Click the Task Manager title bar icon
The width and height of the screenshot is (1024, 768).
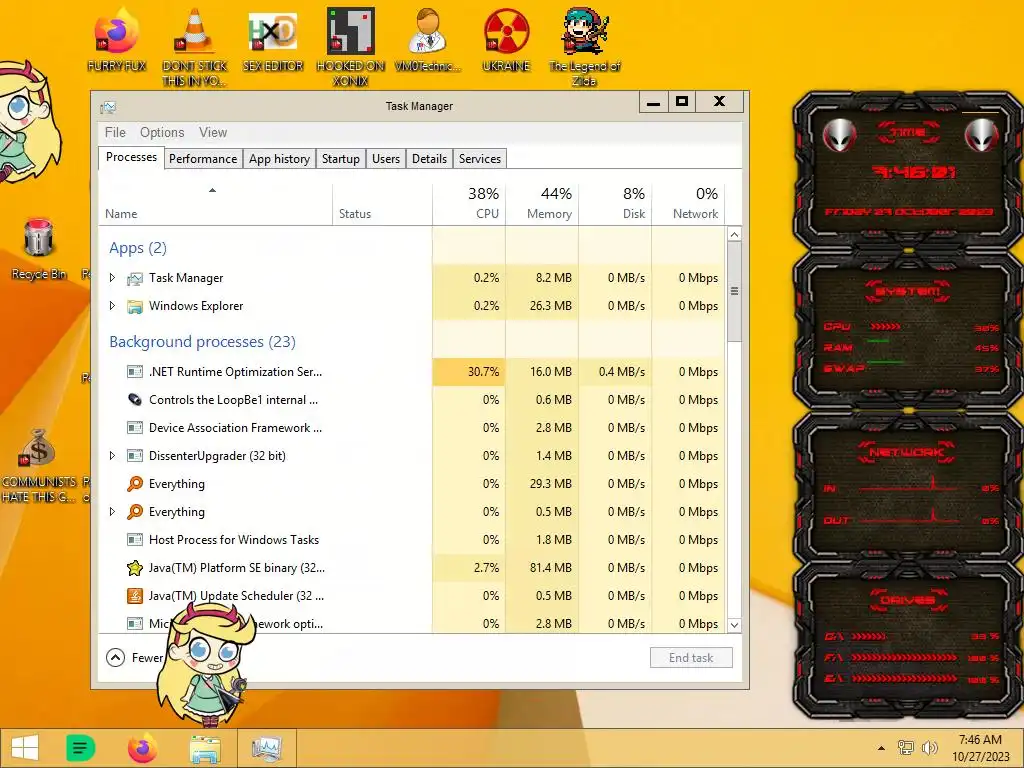tap(108, 106)
